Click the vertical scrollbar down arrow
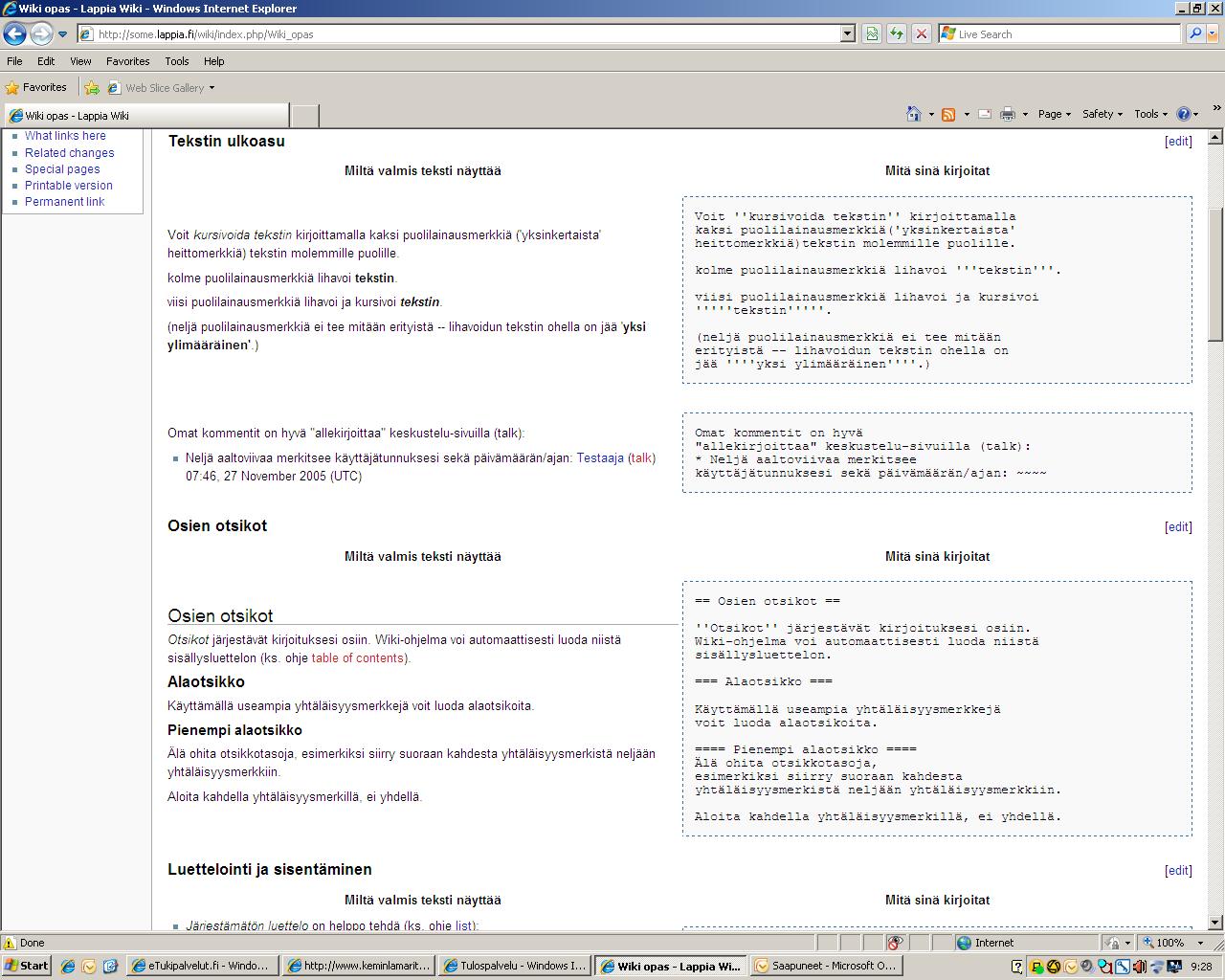The height and width of the screenshot is (980, 1225). point(1215,923)
